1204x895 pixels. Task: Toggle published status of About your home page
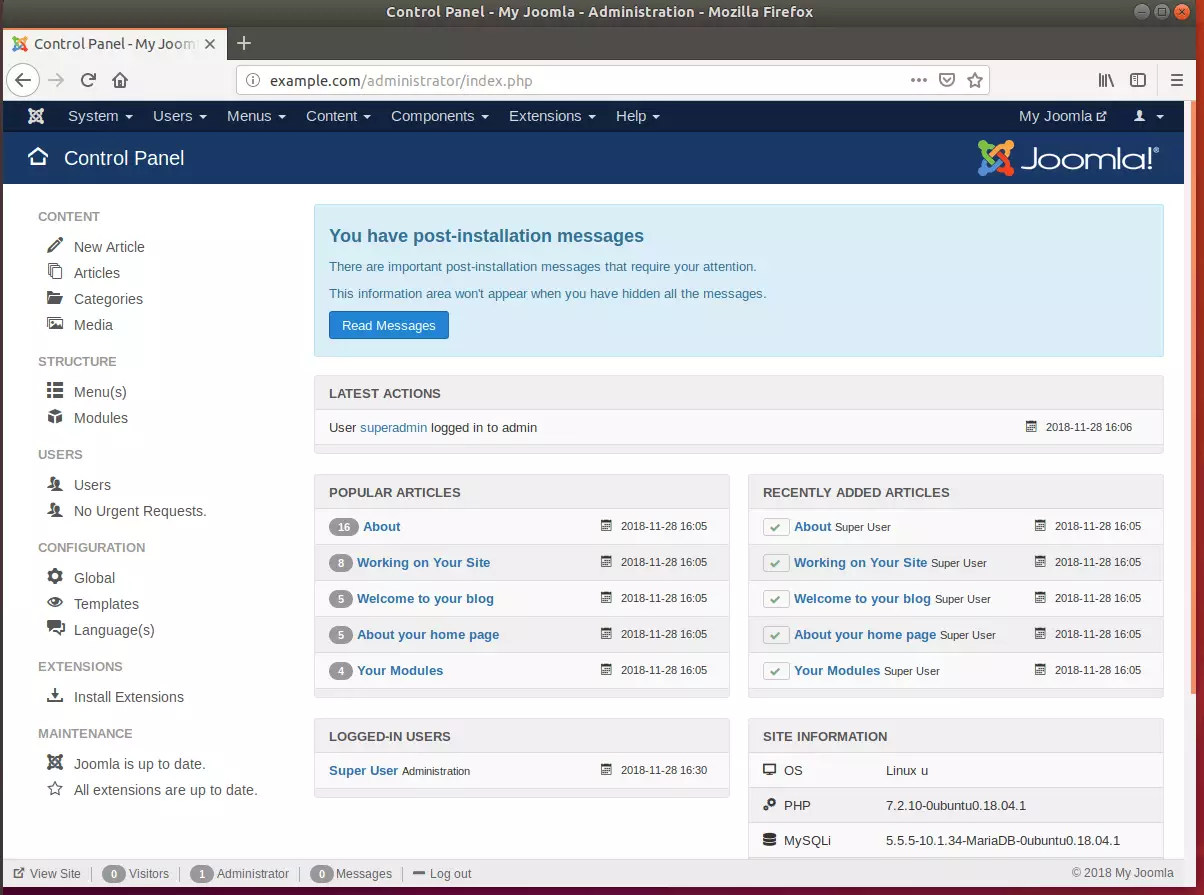click(x=776, y=635)
